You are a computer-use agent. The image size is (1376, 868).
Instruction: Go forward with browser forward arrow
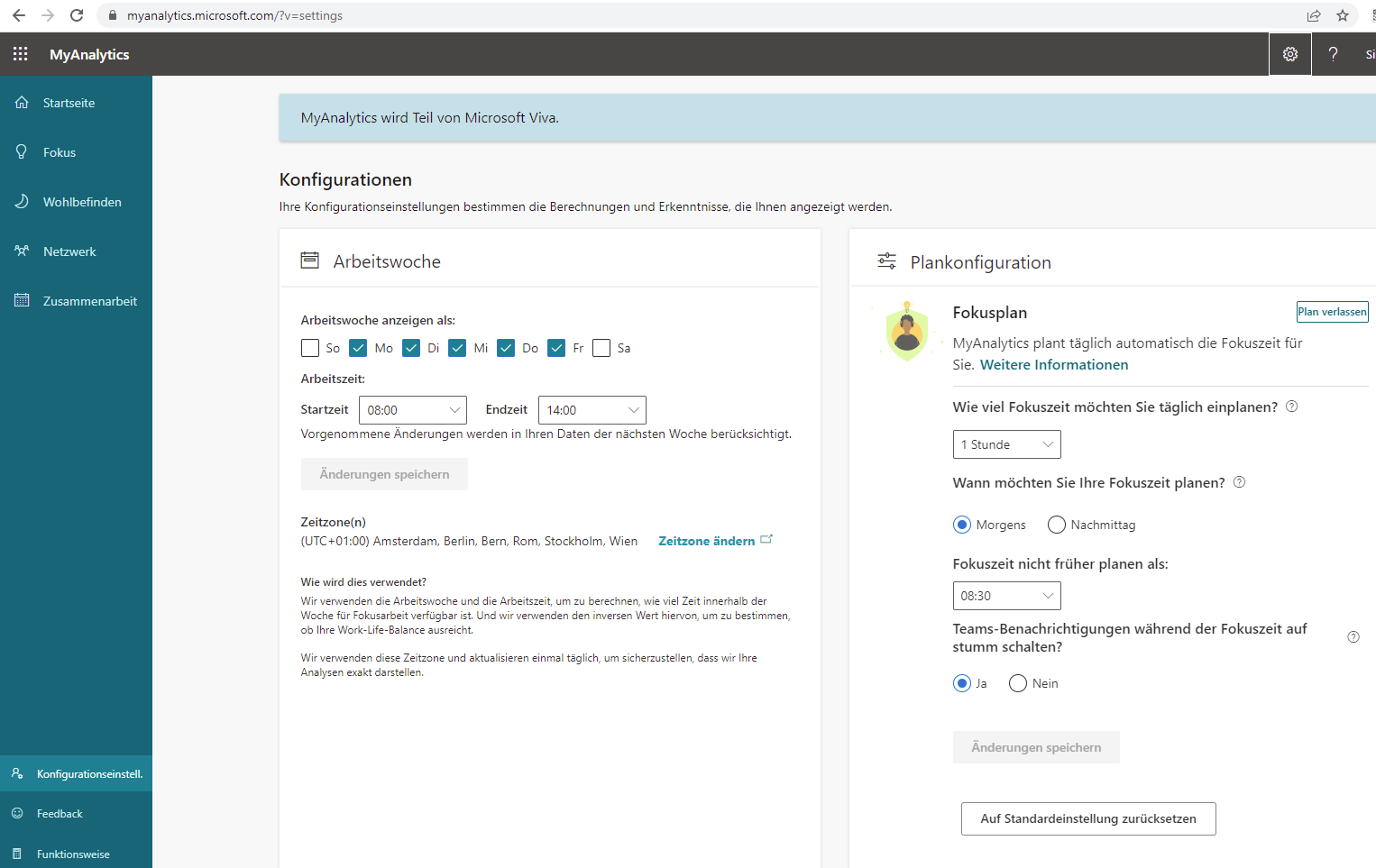(x=48, y=15)
